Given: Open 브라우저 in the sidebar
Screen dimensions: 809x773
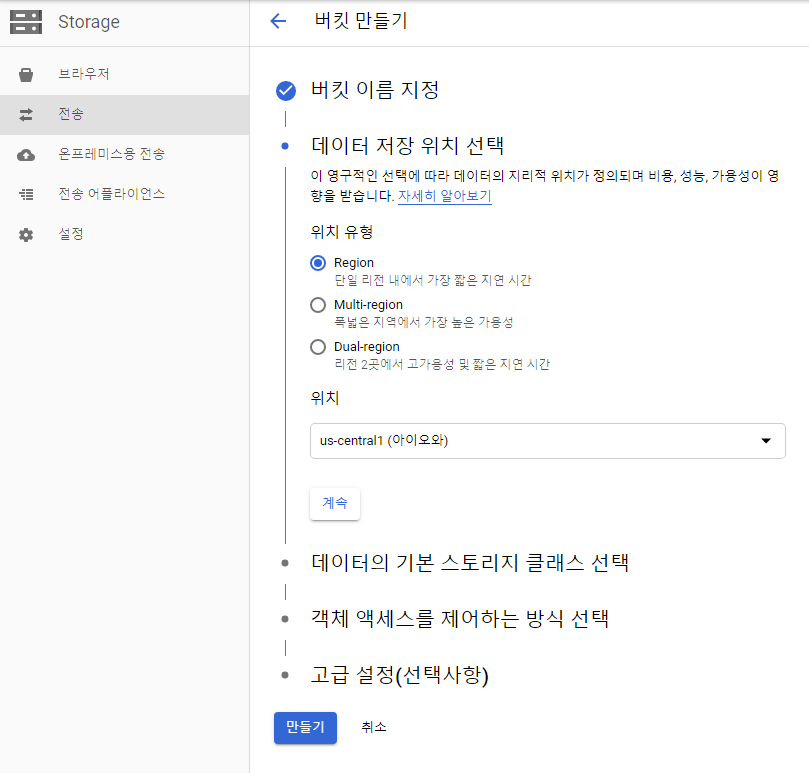Looking at the screenshot, I should pos(124,75).
